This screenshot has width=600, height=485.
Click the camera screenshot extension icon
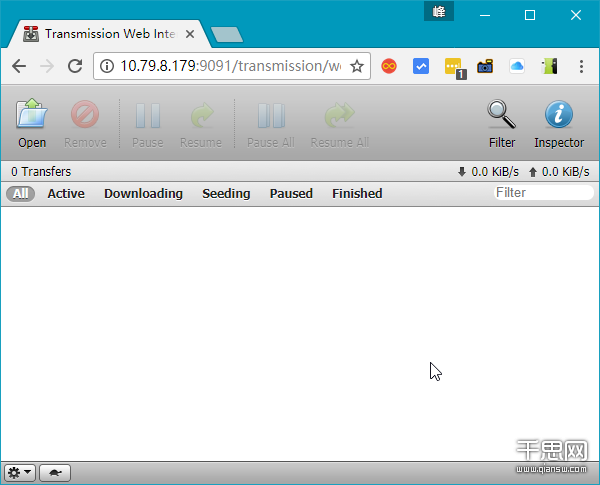[x=485, y=67]
